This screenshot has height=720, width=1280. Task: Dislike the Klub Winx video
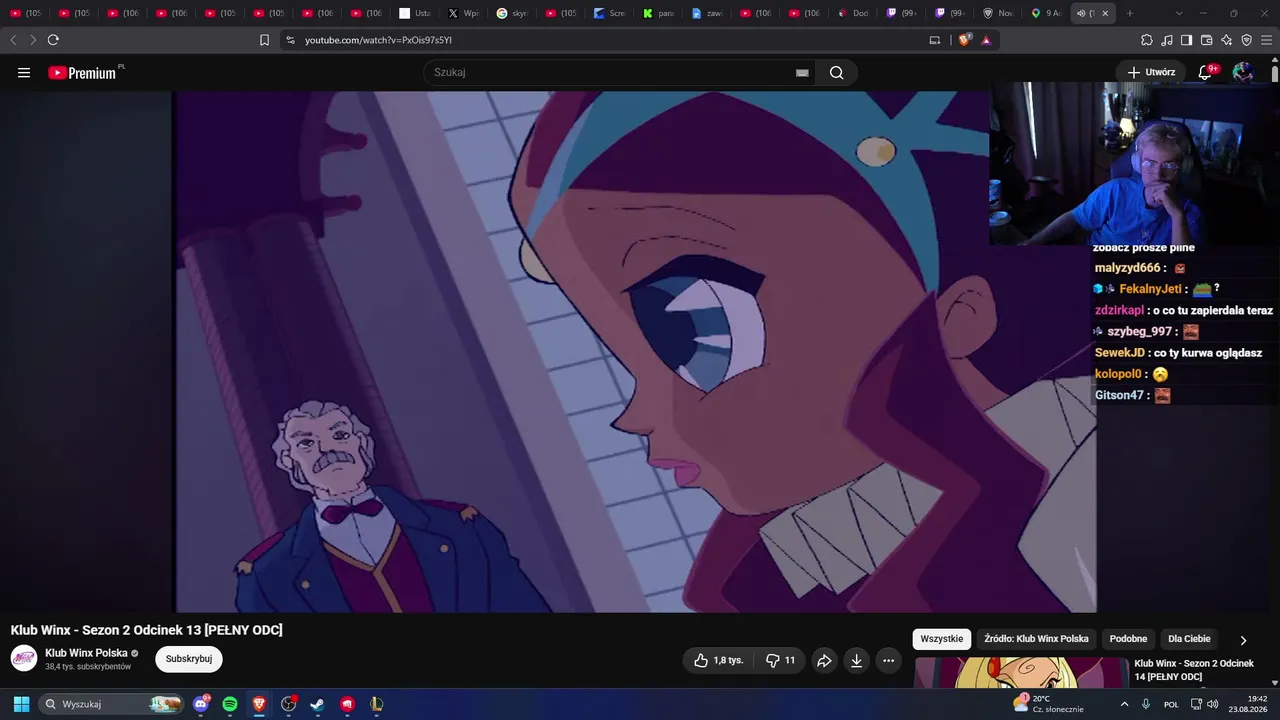(780, 660)
